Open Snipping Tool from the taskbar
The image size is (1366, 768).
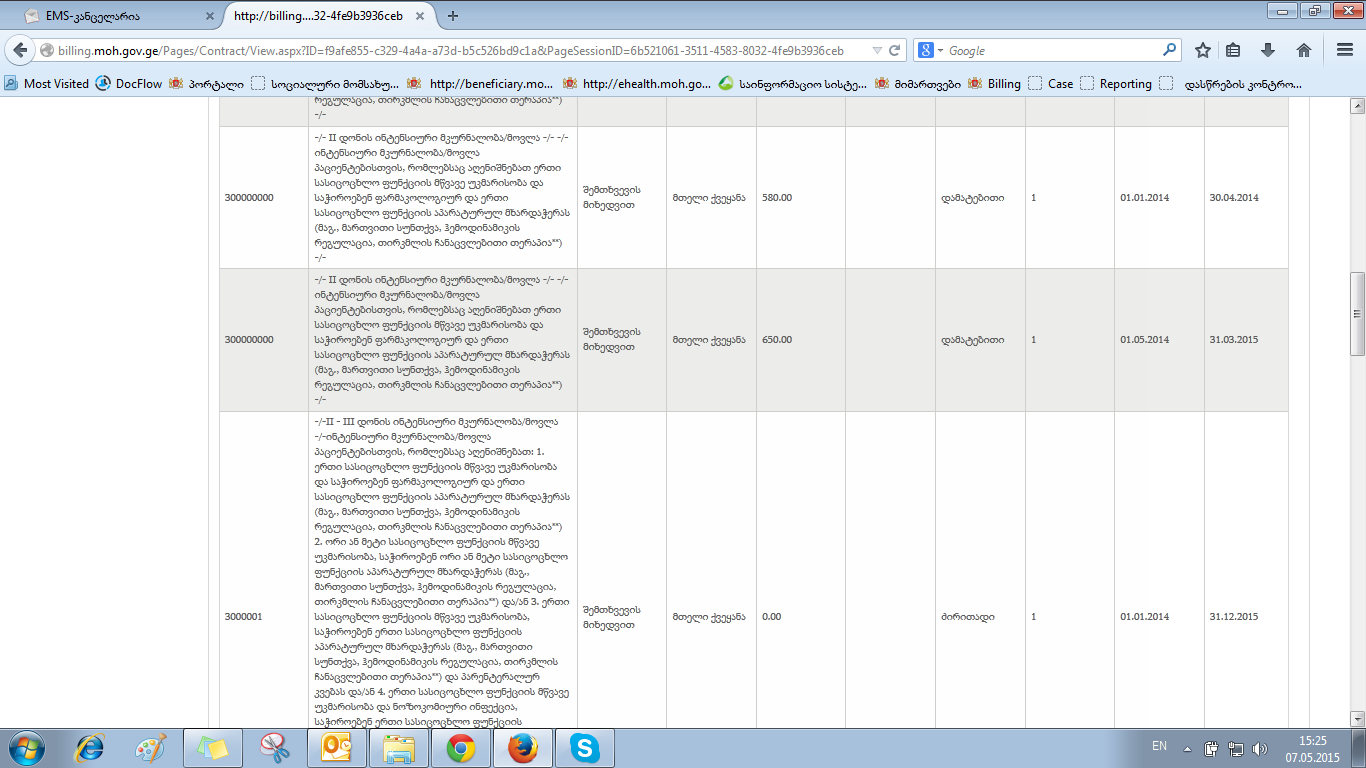(x=273, y=748)
